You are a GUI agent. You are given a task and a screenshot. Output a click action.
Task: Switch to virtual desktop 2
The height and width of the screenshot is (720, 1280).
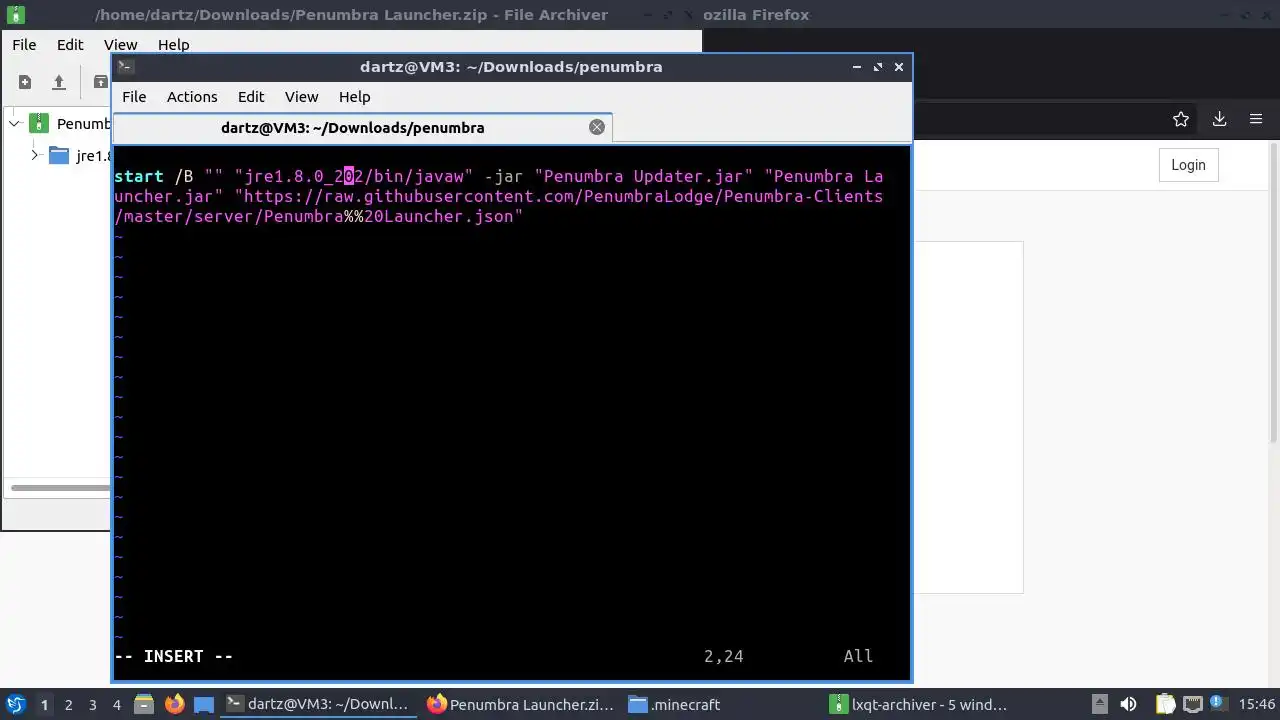pos(68,705)
